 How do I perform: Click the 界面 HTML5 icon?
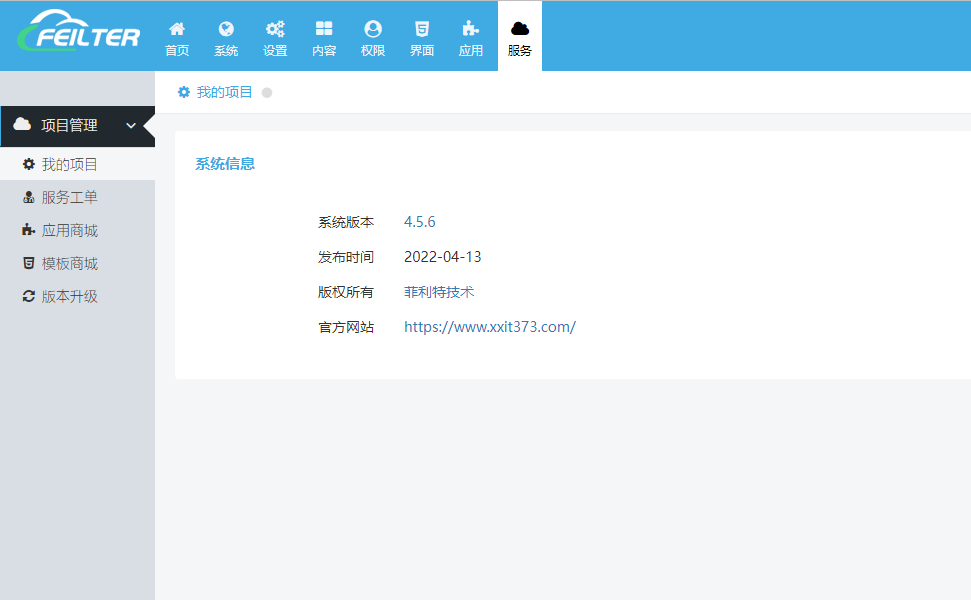click(422, 28)
